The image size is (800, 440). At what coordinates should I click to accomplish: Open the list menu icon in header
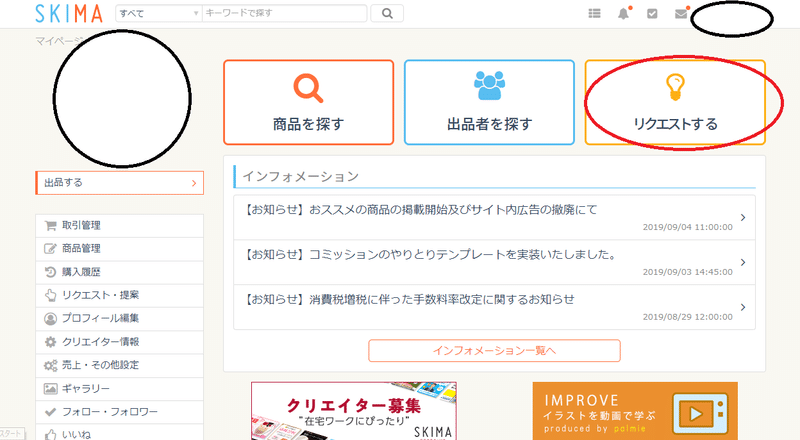pos(594,13)
